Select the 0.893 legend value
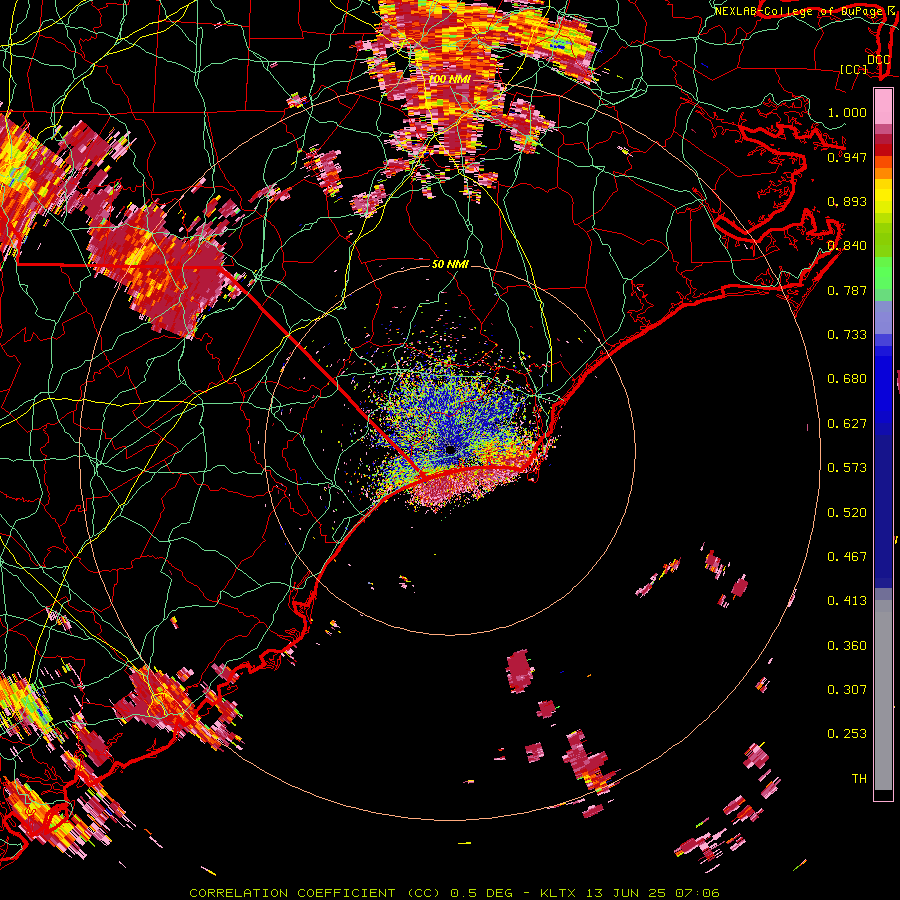The image size is (900, 900). coord(847,201)
